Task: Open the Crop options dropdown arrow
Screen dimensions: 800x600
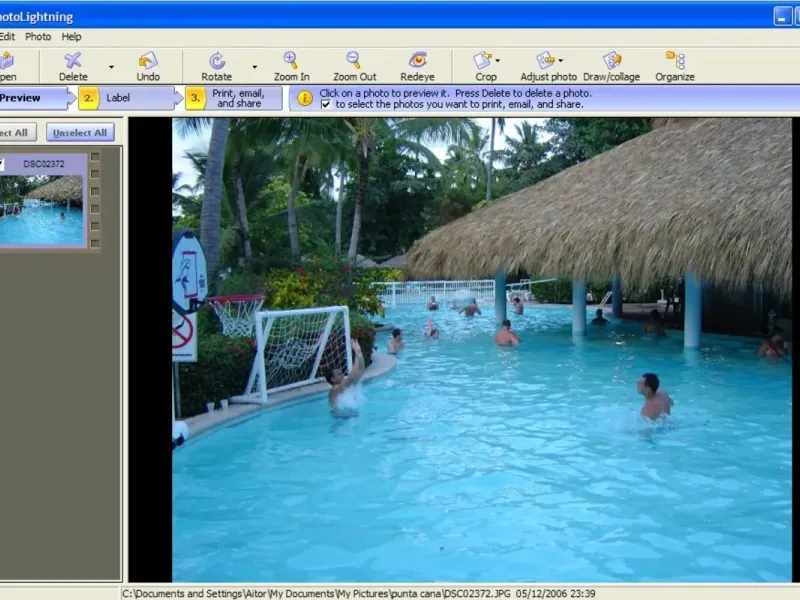Action: pos(498,61)
